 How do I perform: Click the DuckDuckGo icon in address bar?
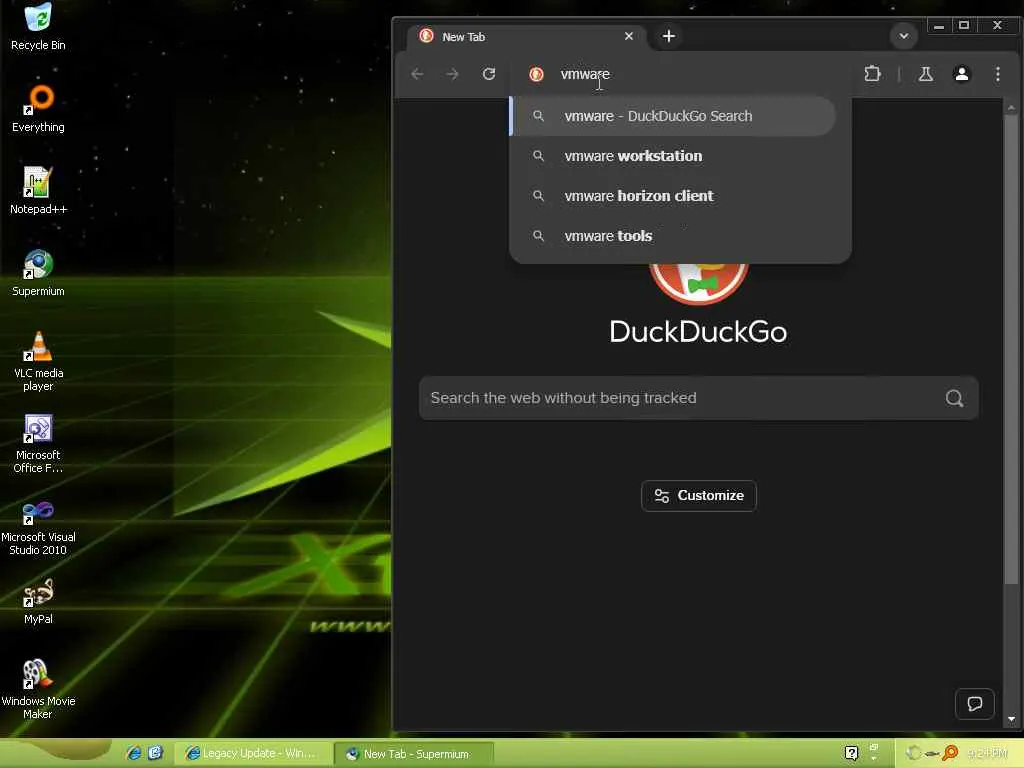[x=536, y=74]
